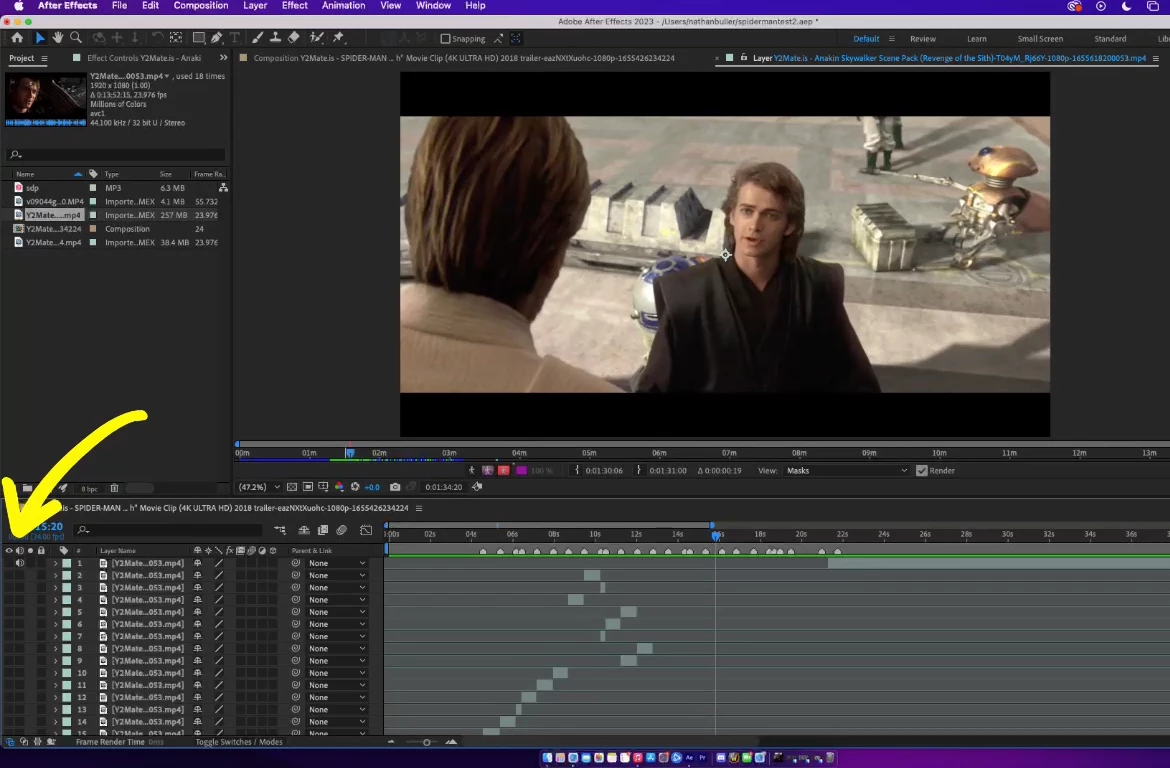Enable the Snapping checkbox
The width and height of the screenshot is (1170, 768).
446,39
